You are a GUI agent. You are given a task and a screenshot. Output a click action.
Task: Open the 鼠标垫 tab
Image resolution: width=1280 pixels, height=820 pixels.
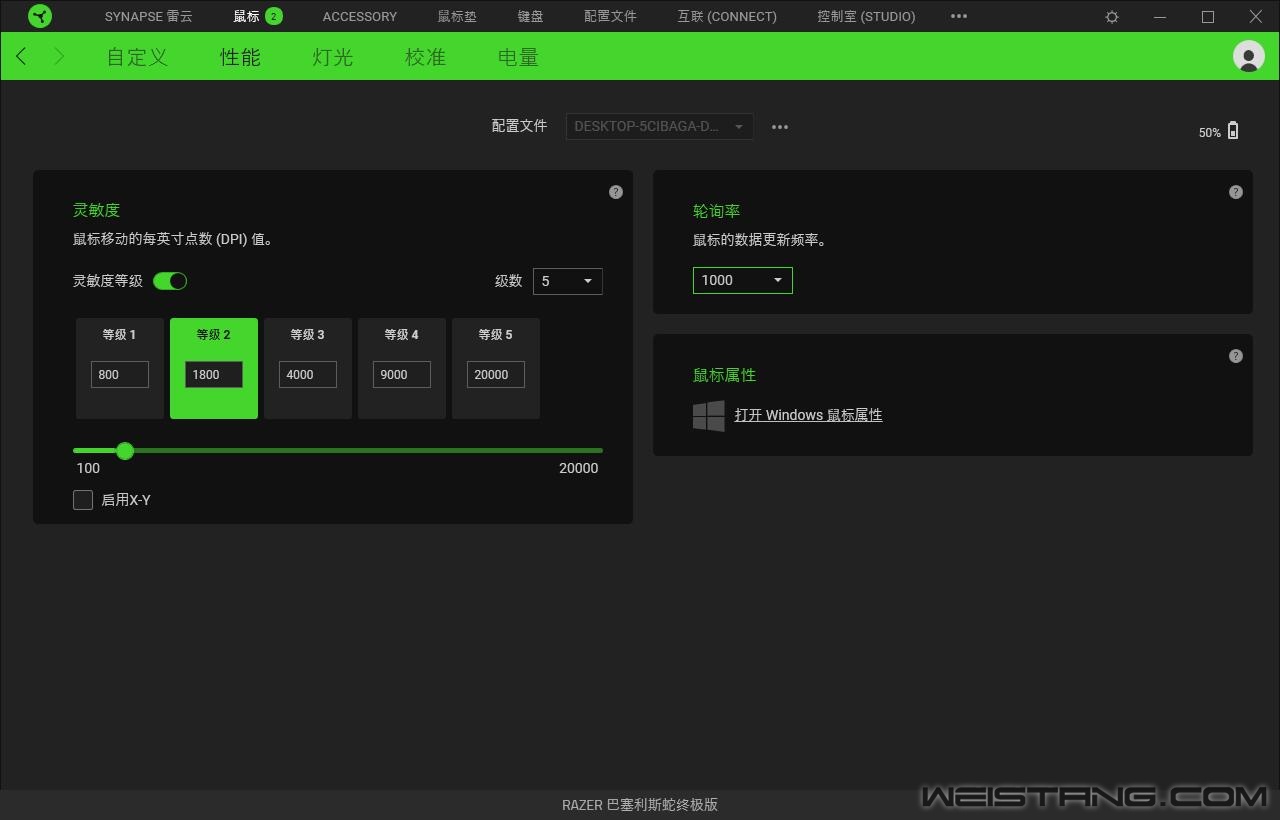pyautogui.click(x=457, y=16)
